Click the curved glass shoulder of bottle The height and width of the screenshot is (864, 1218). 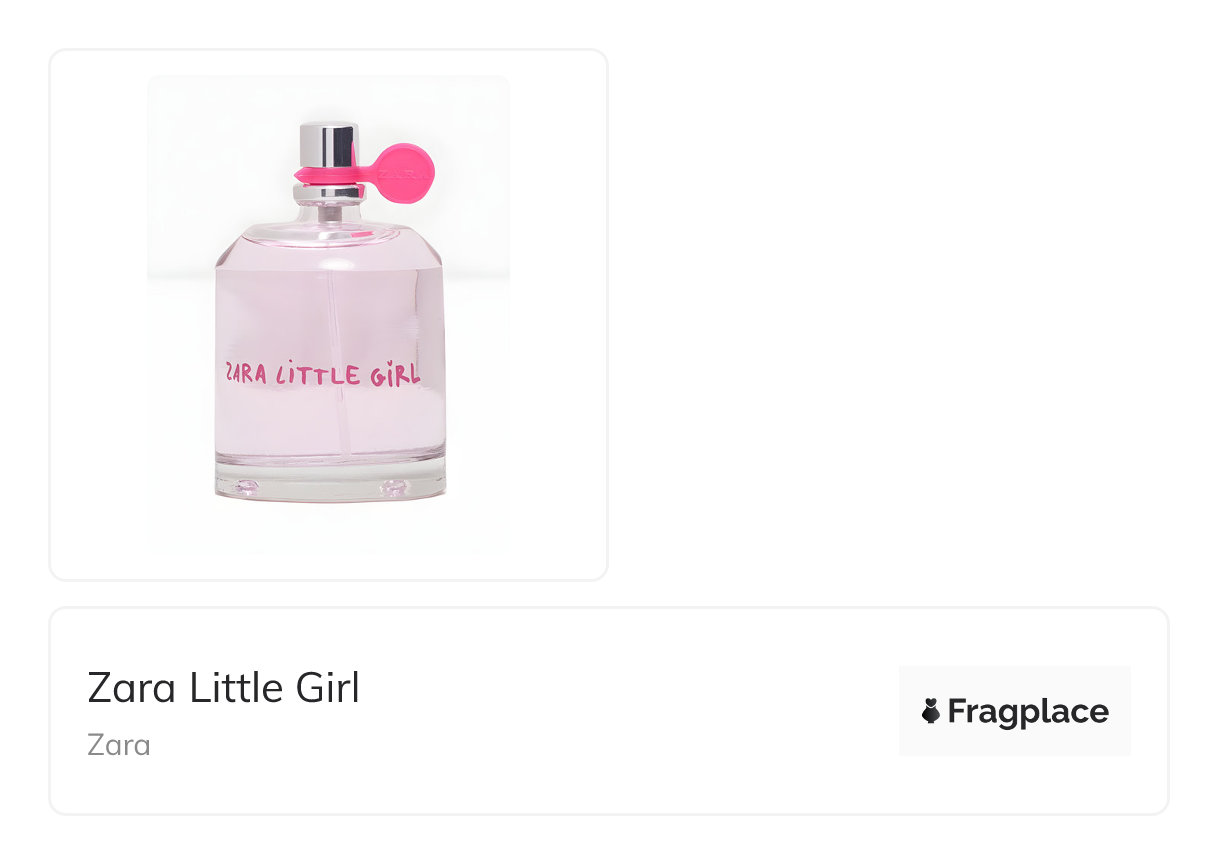click(329, 238)
